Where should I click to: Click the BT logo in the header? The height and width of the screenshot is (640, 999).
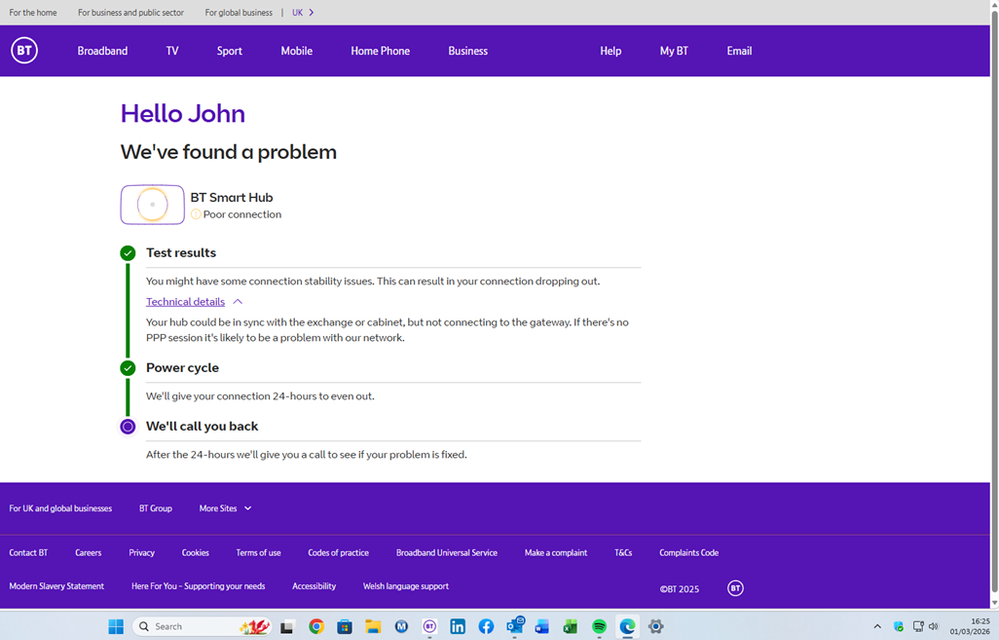(x=24, y=50)
